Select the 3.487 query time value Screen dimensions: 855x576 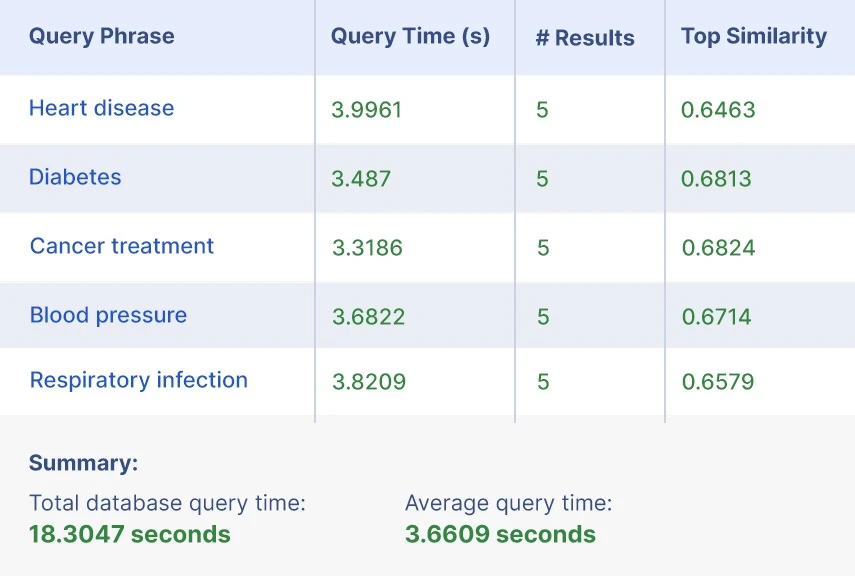click(361, 179)
